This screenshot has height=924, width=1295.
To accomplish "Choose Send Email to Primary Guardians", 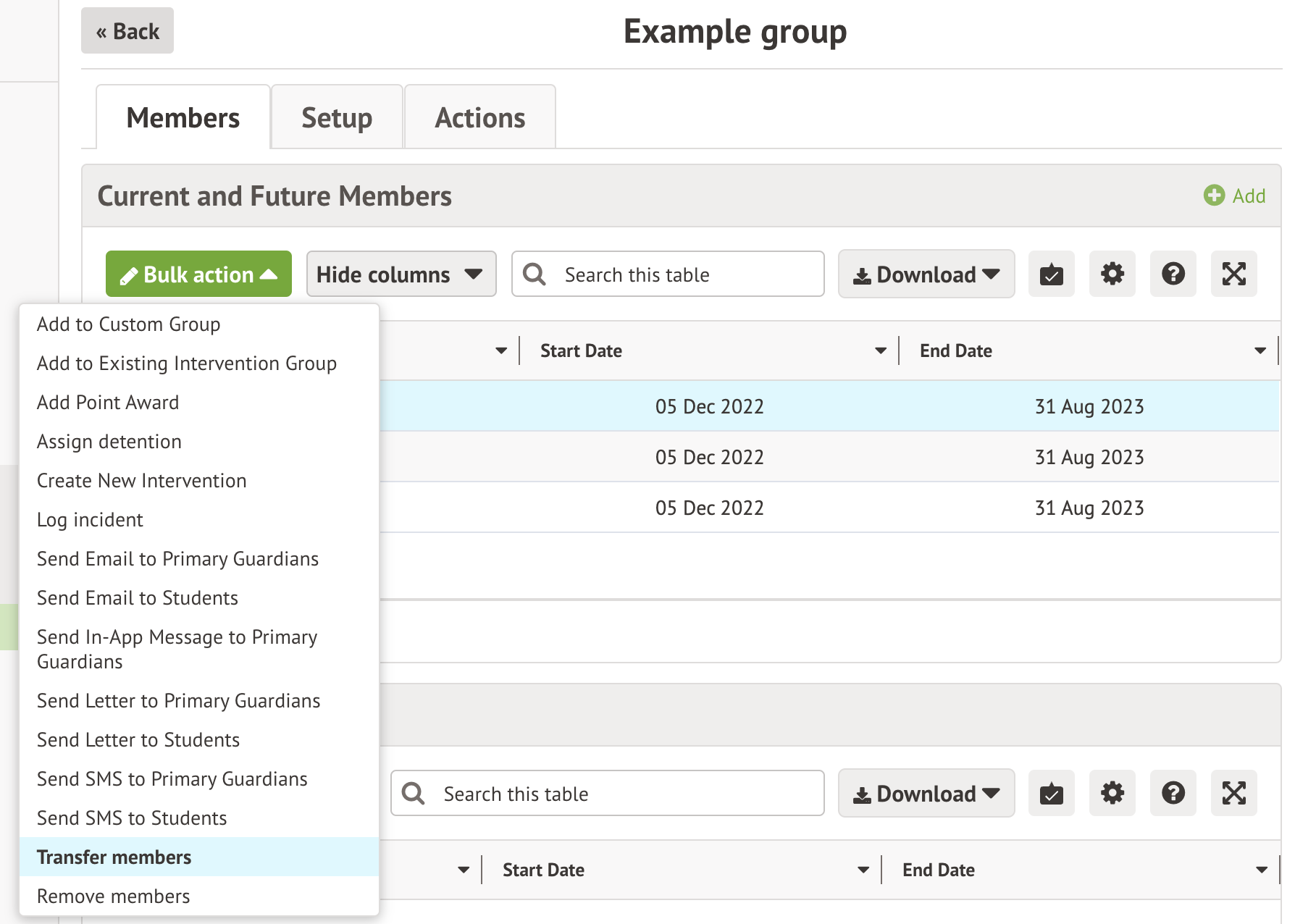I will click(199, 559).
